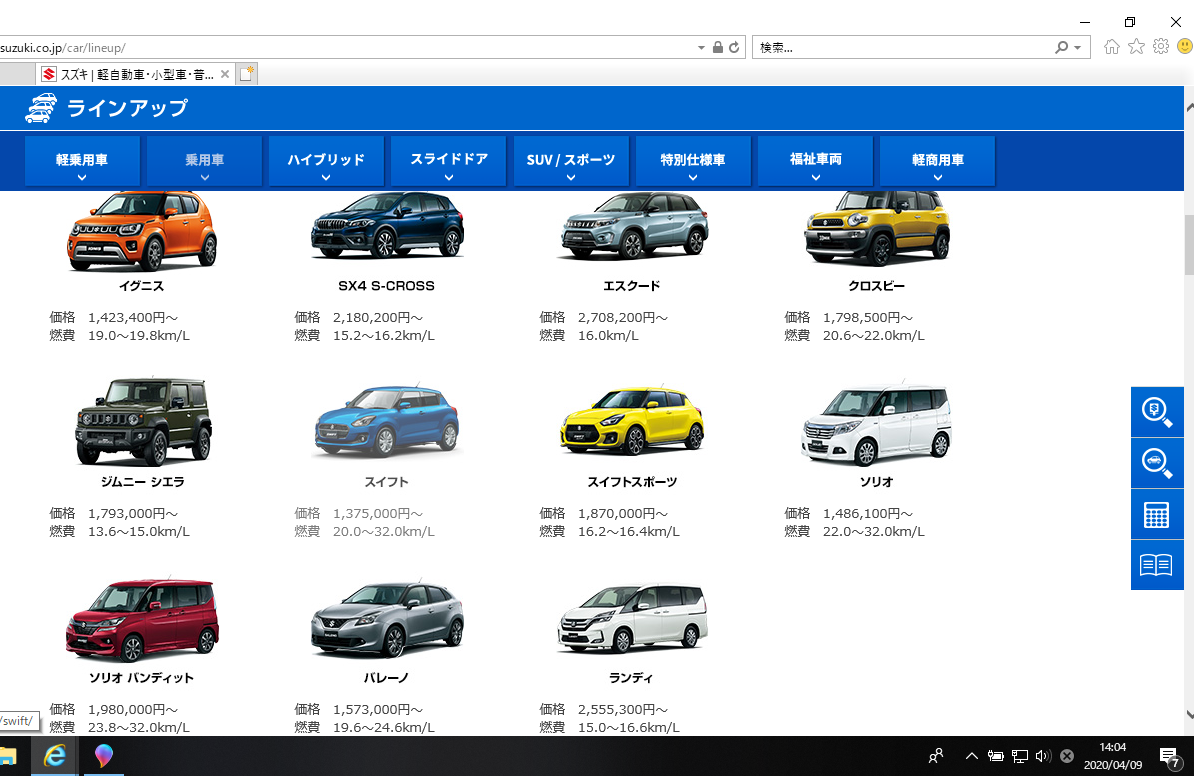Click the dark blue SX4 S-CROSS car image

(x=387, y=225)
